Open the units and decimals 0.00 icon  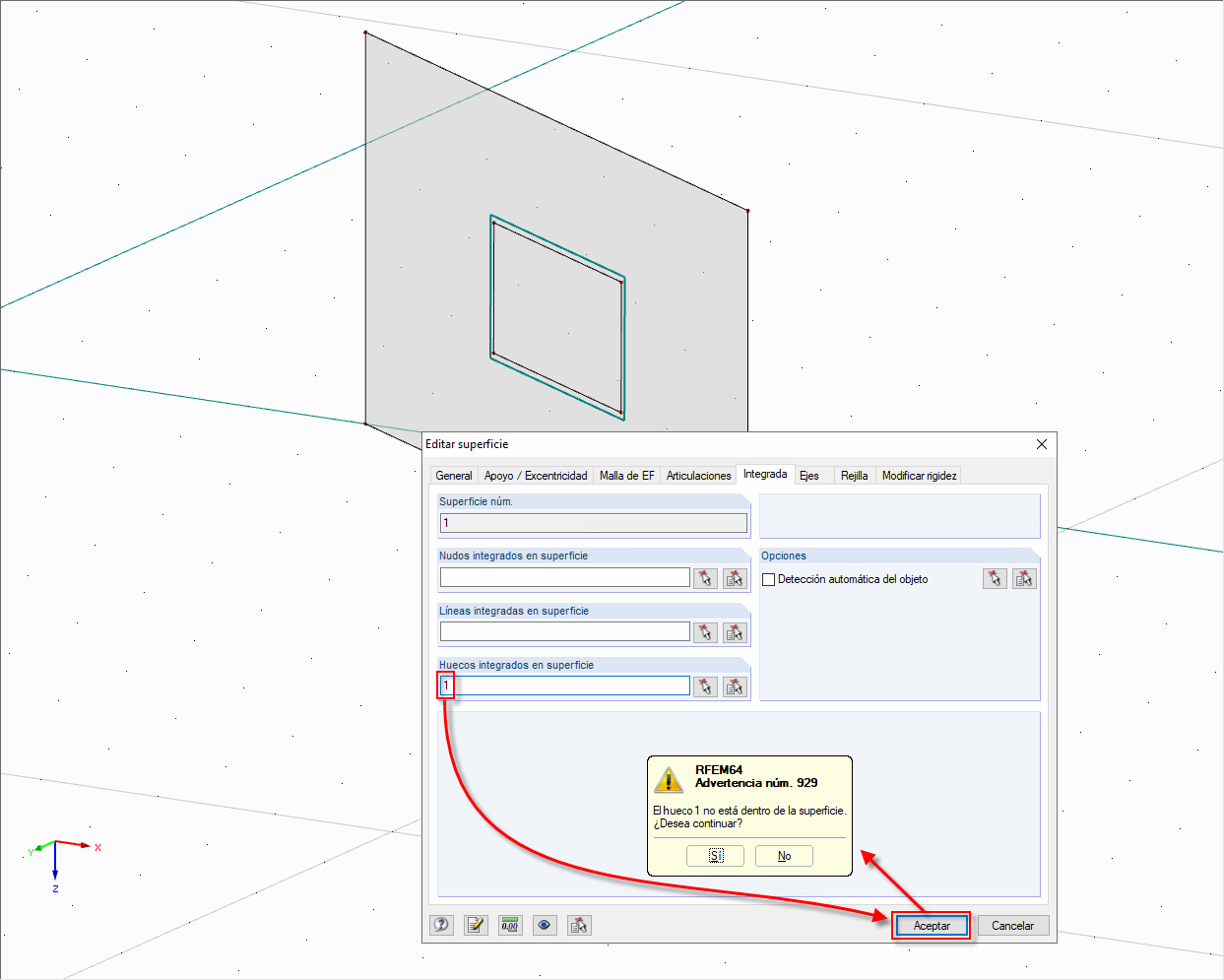510,925
